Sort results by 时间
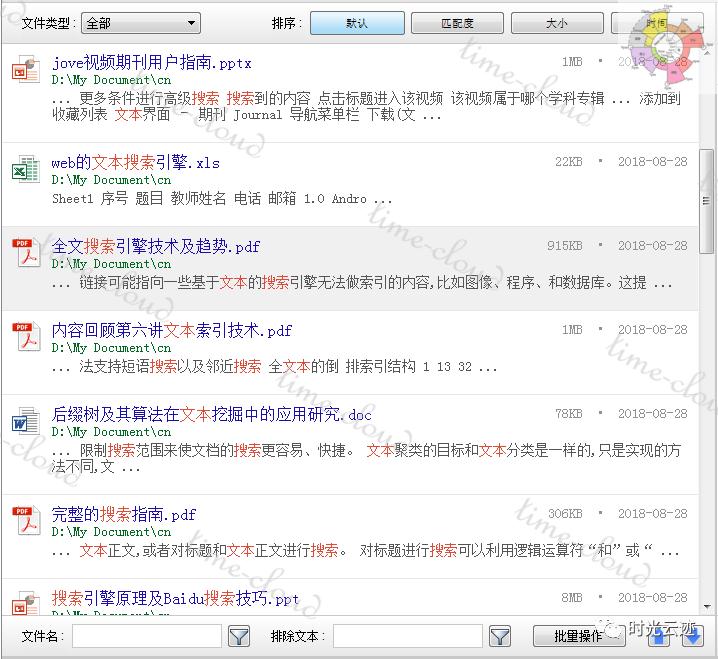The image size is (718, 659). tap(657, 23)
